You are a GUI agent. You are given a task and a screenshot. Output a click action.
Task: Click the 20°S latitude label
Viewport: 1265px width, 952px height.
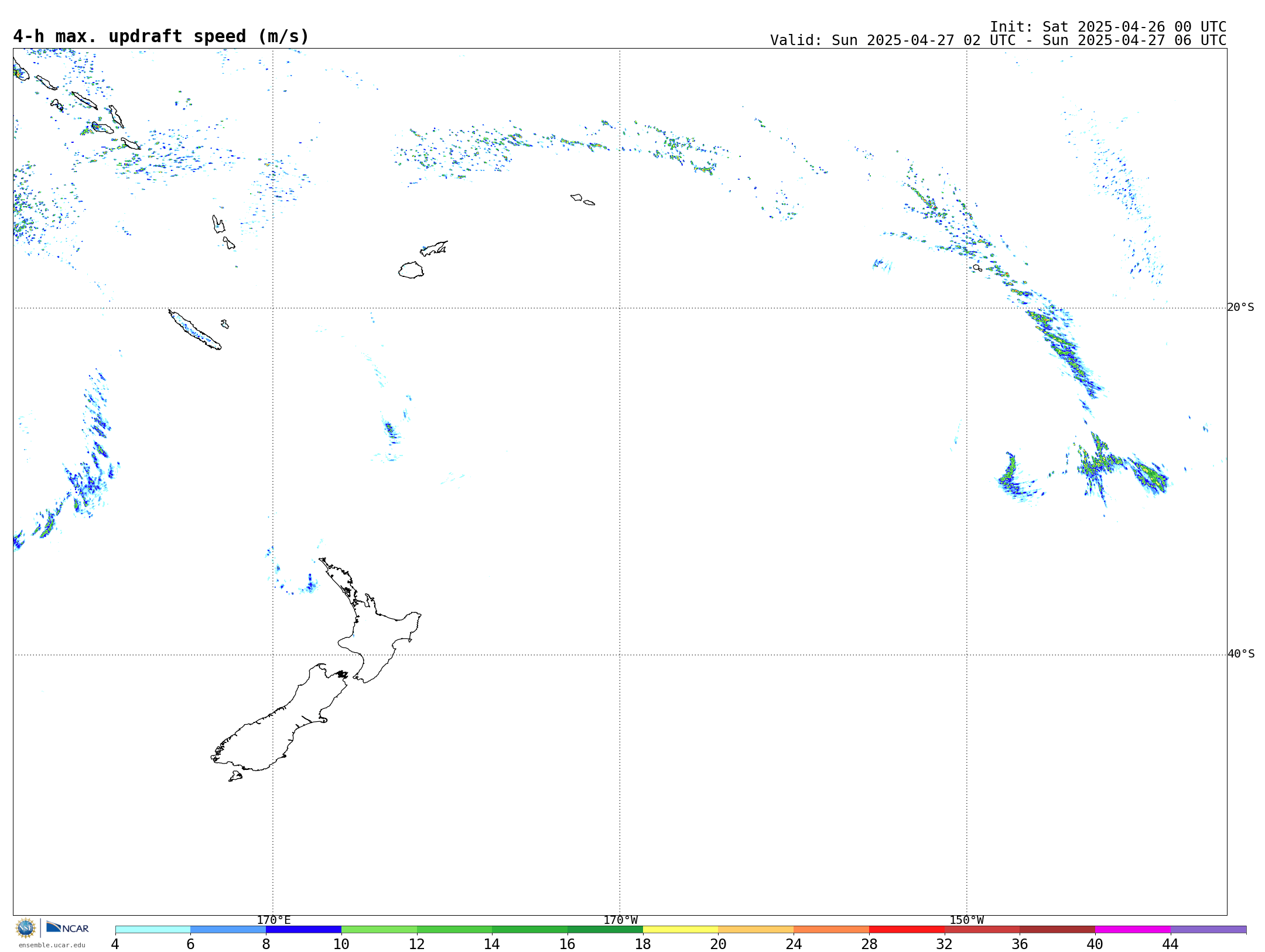(x=1240, y=307)
